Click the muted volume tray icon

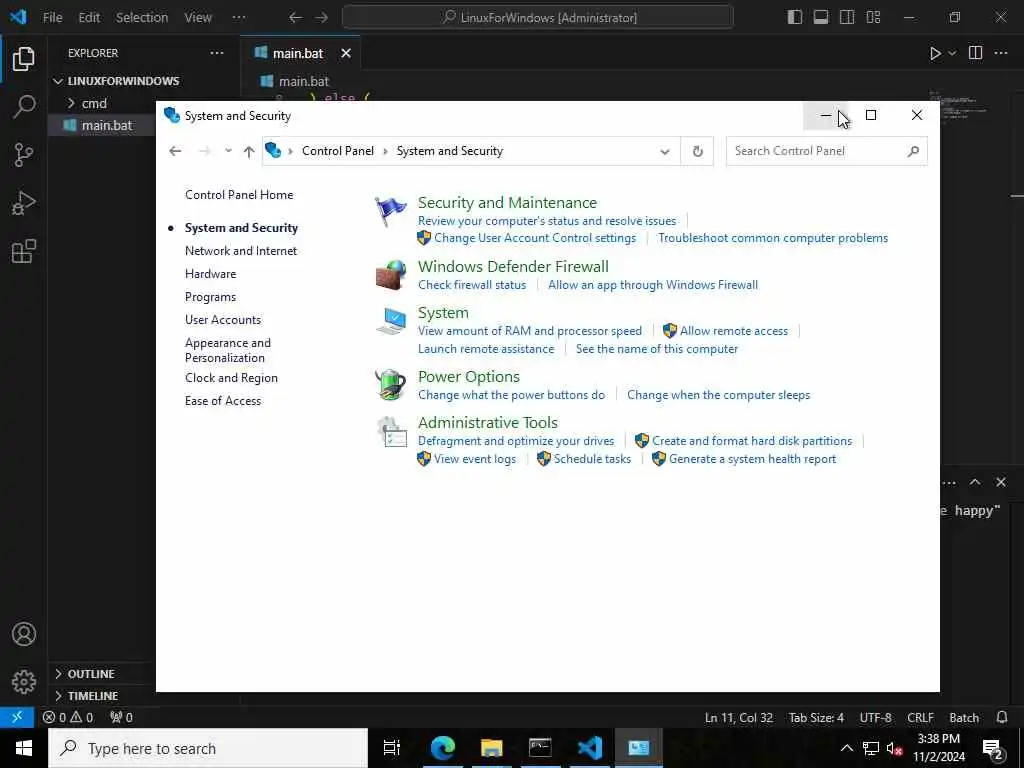click(x=895, y=748)
